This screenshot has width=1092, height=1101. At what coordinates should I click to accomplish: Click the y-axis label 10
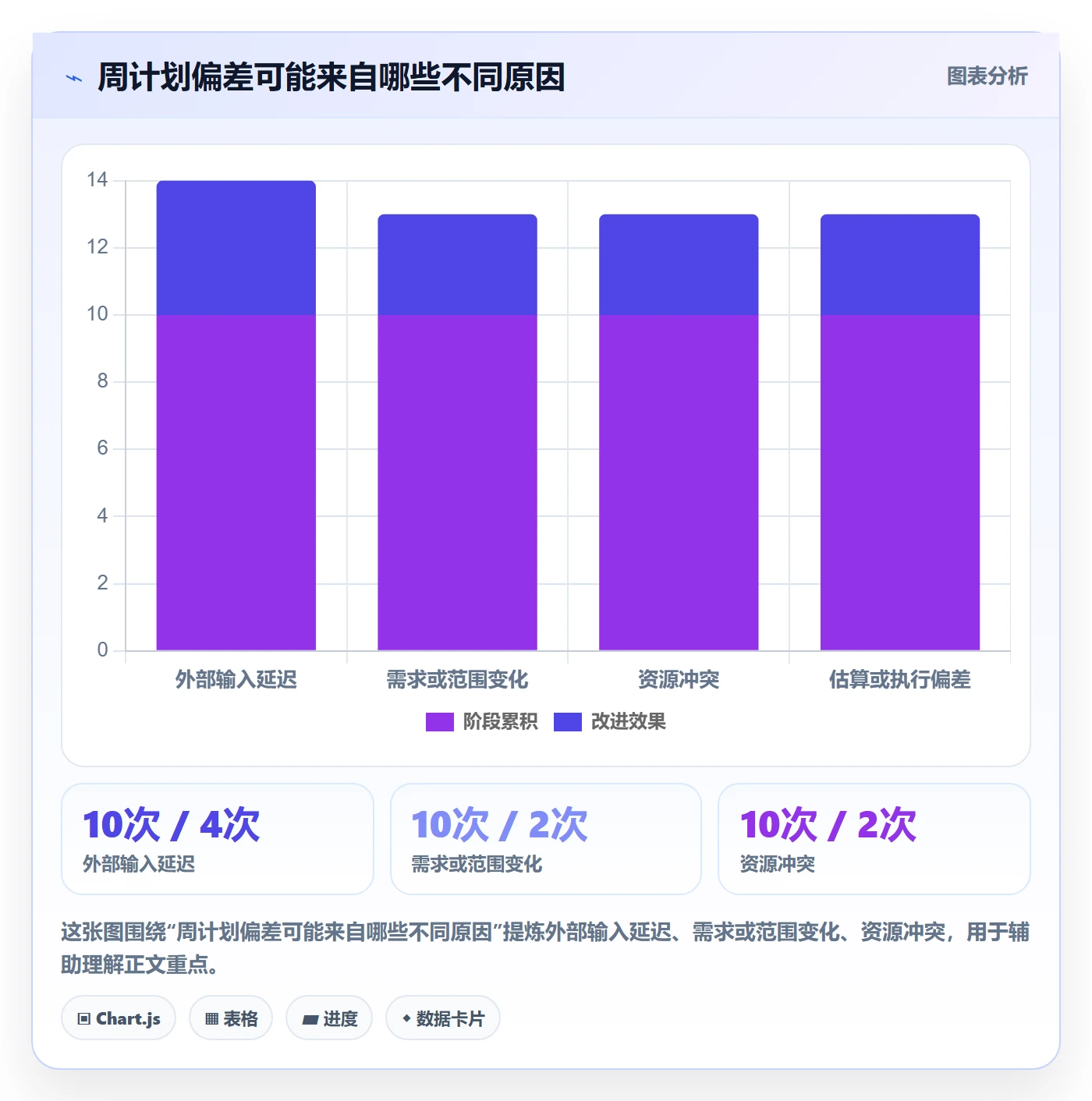[97, 314]
